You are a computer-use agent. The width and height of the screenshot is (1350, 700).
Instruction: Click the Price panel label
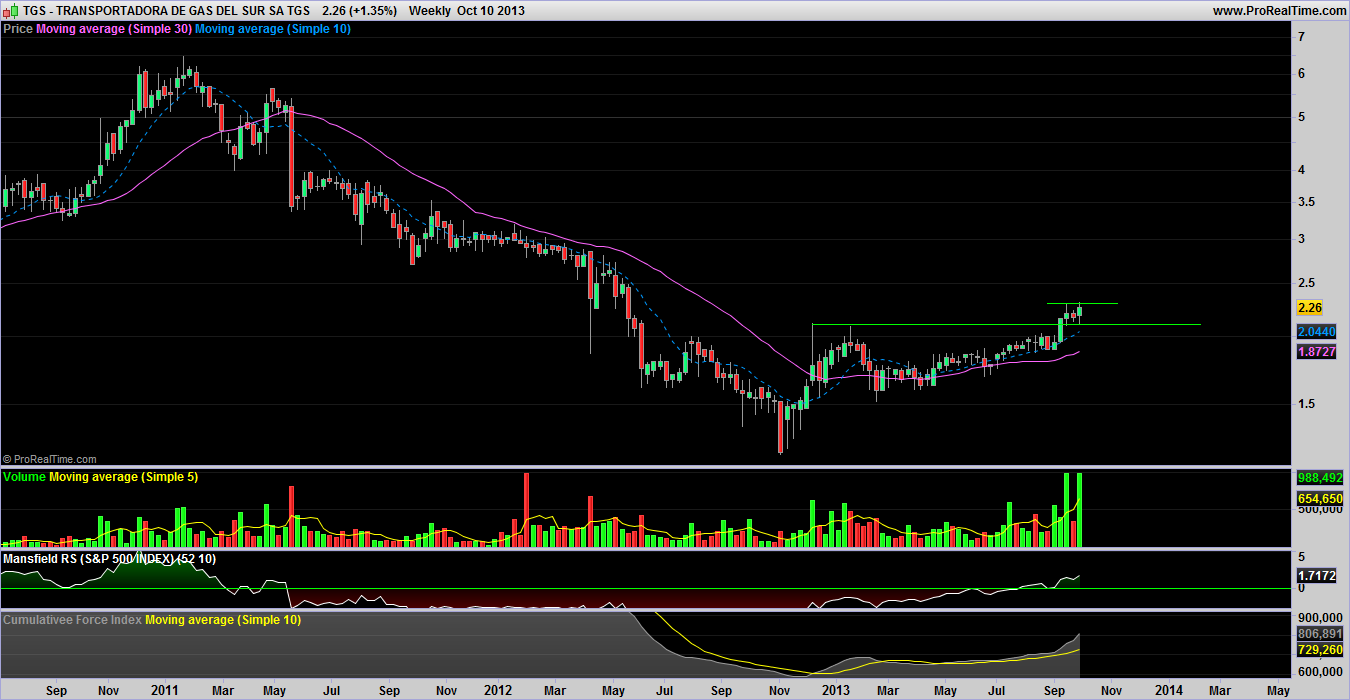[x=18, y=29]
